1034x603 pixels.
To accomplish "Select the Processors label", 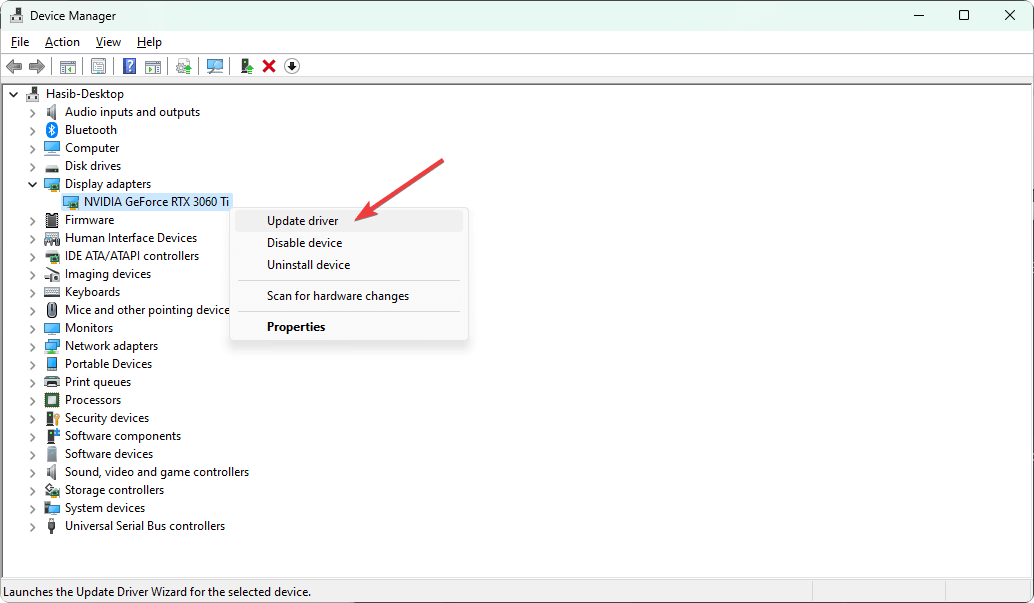I will click(93, 400).
